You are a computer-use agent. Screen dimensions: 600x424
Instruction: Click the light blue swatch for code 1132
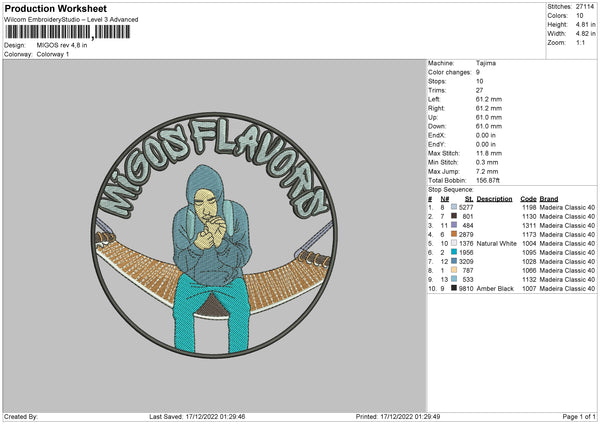coord(454,279)
